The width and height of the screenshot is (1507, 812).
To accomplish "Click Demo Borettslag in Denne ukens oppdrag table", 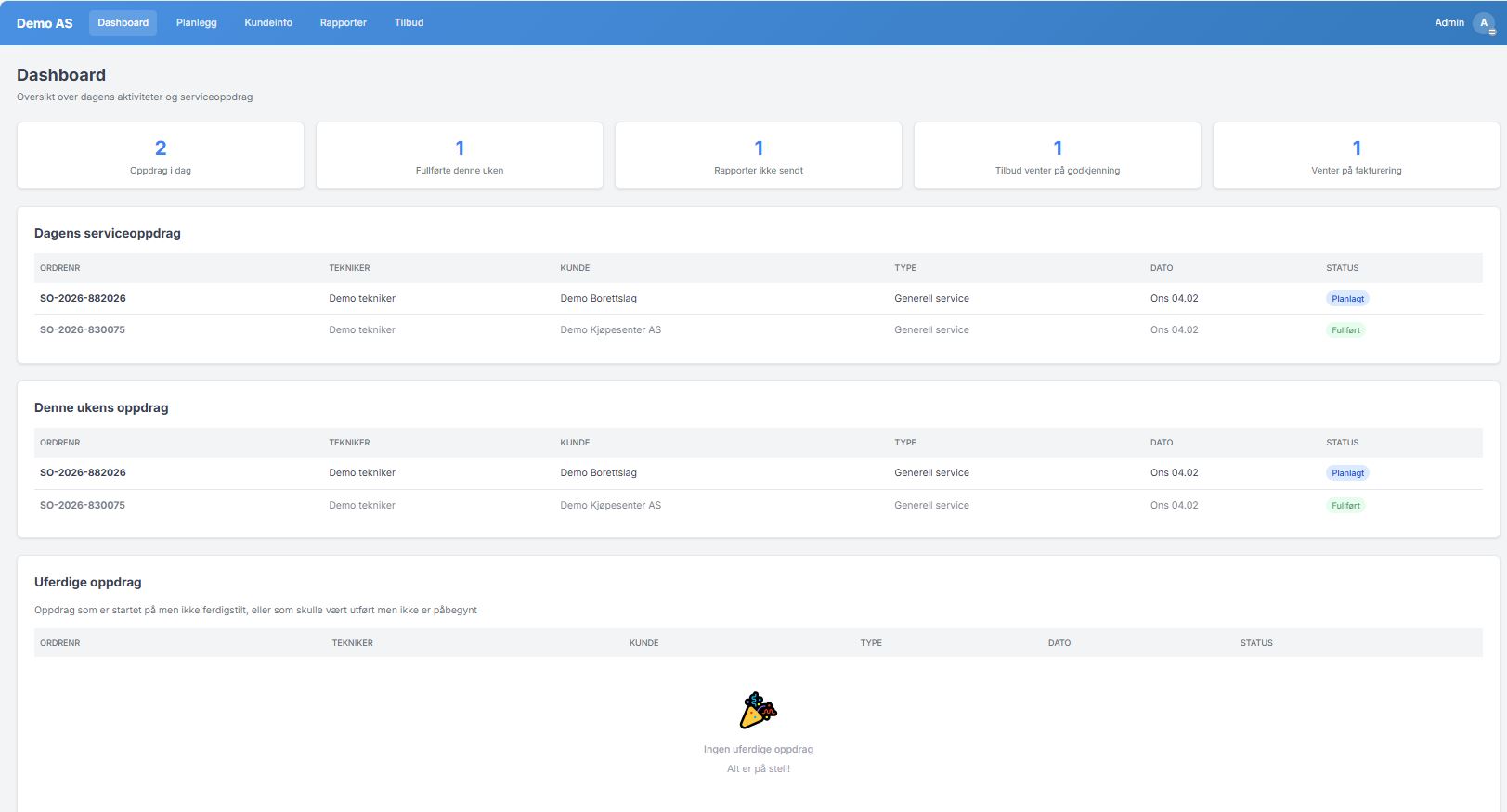I will (x=598, y=473).
